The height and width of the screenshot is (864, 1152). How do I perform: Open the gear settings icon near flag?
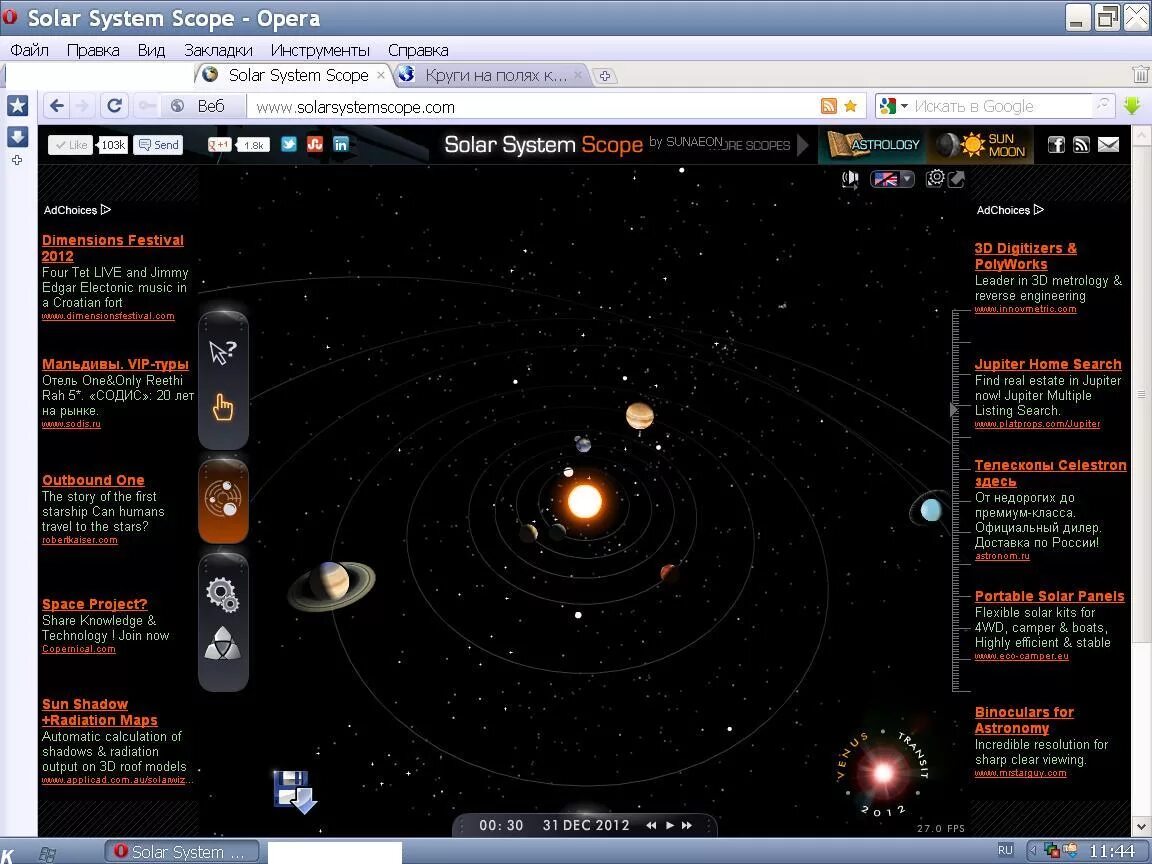(x=935, y=179)
